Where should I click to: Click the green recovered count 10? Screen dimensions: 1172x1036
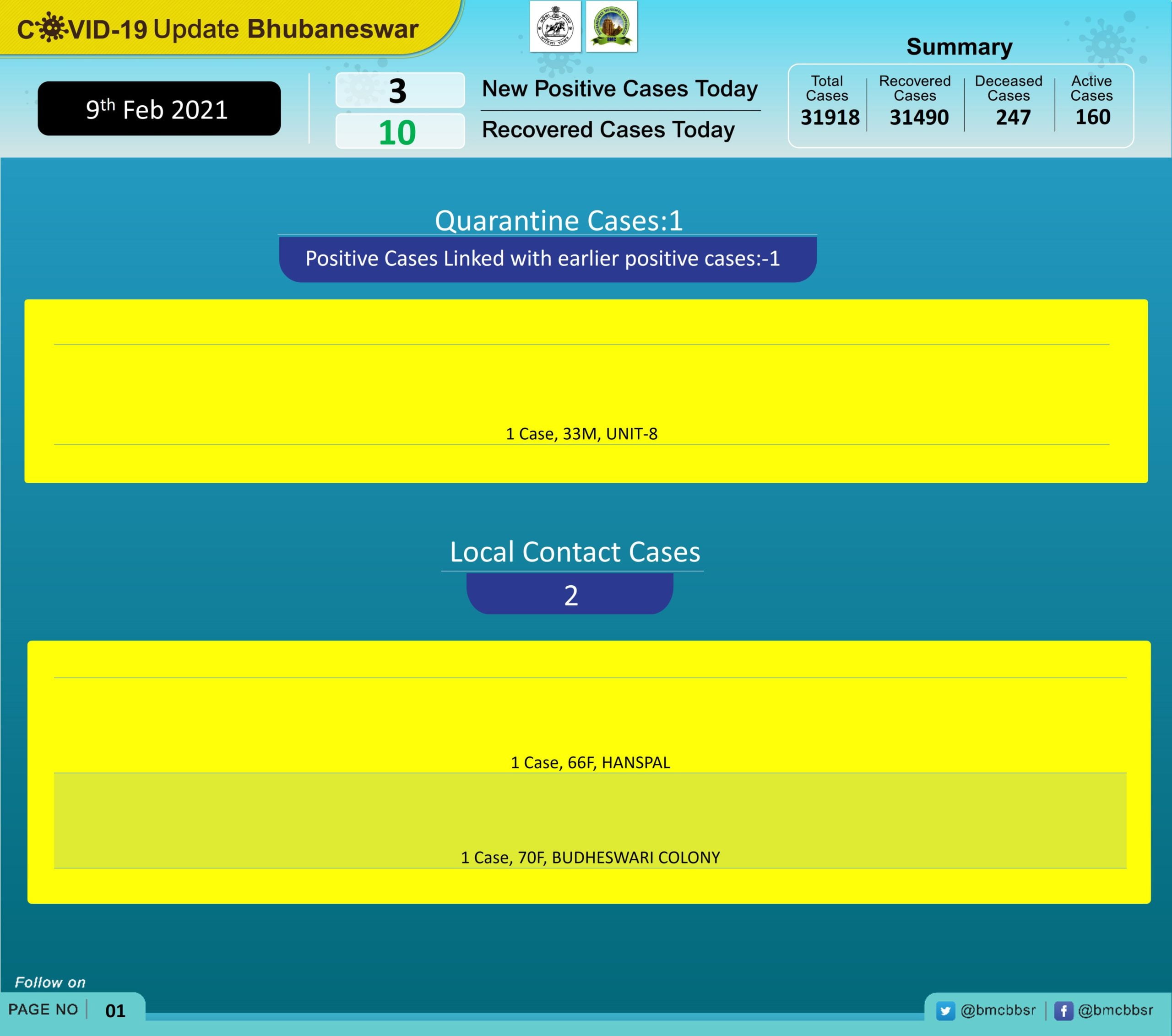tap(397, 132)
